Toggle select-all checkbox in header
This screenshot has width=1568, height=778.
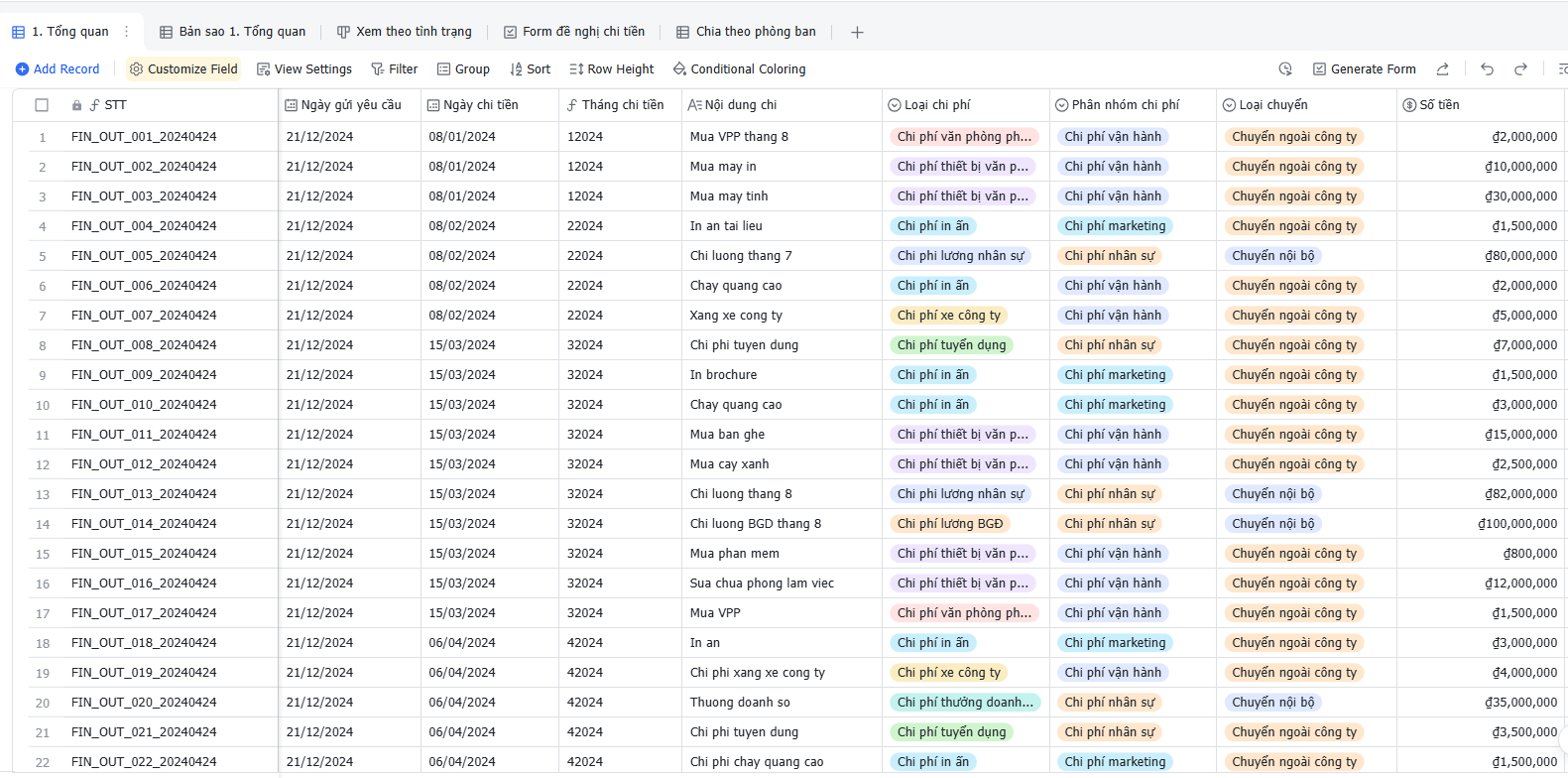(x=42, y=105)
